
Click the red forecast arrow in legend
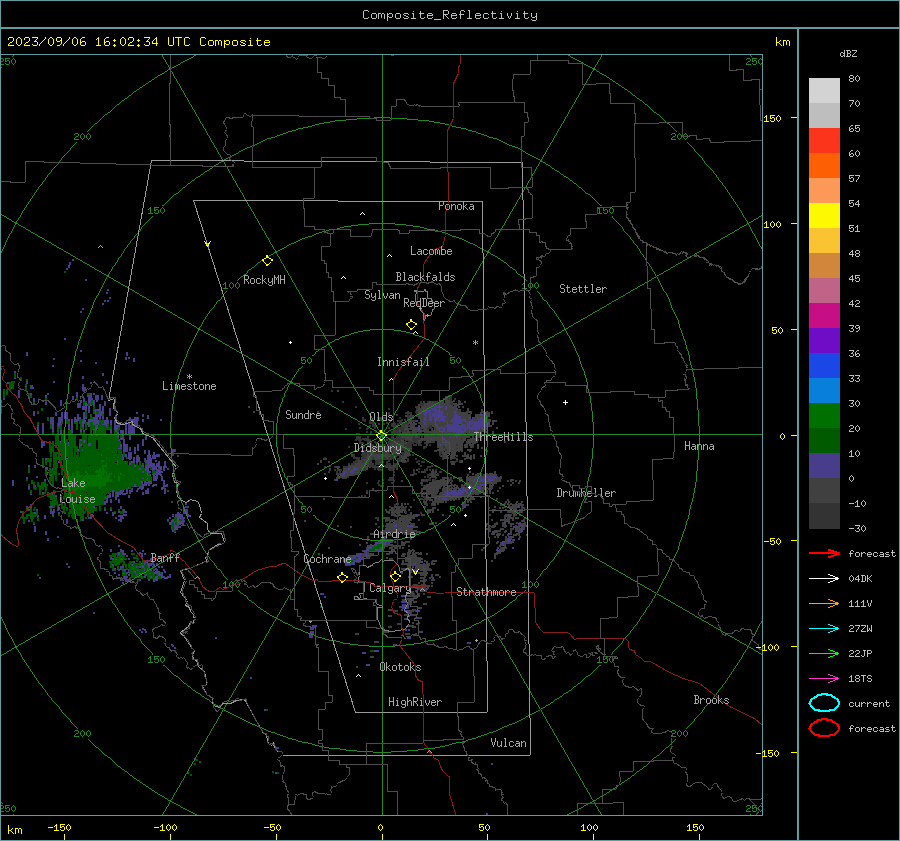click(824, 553)
